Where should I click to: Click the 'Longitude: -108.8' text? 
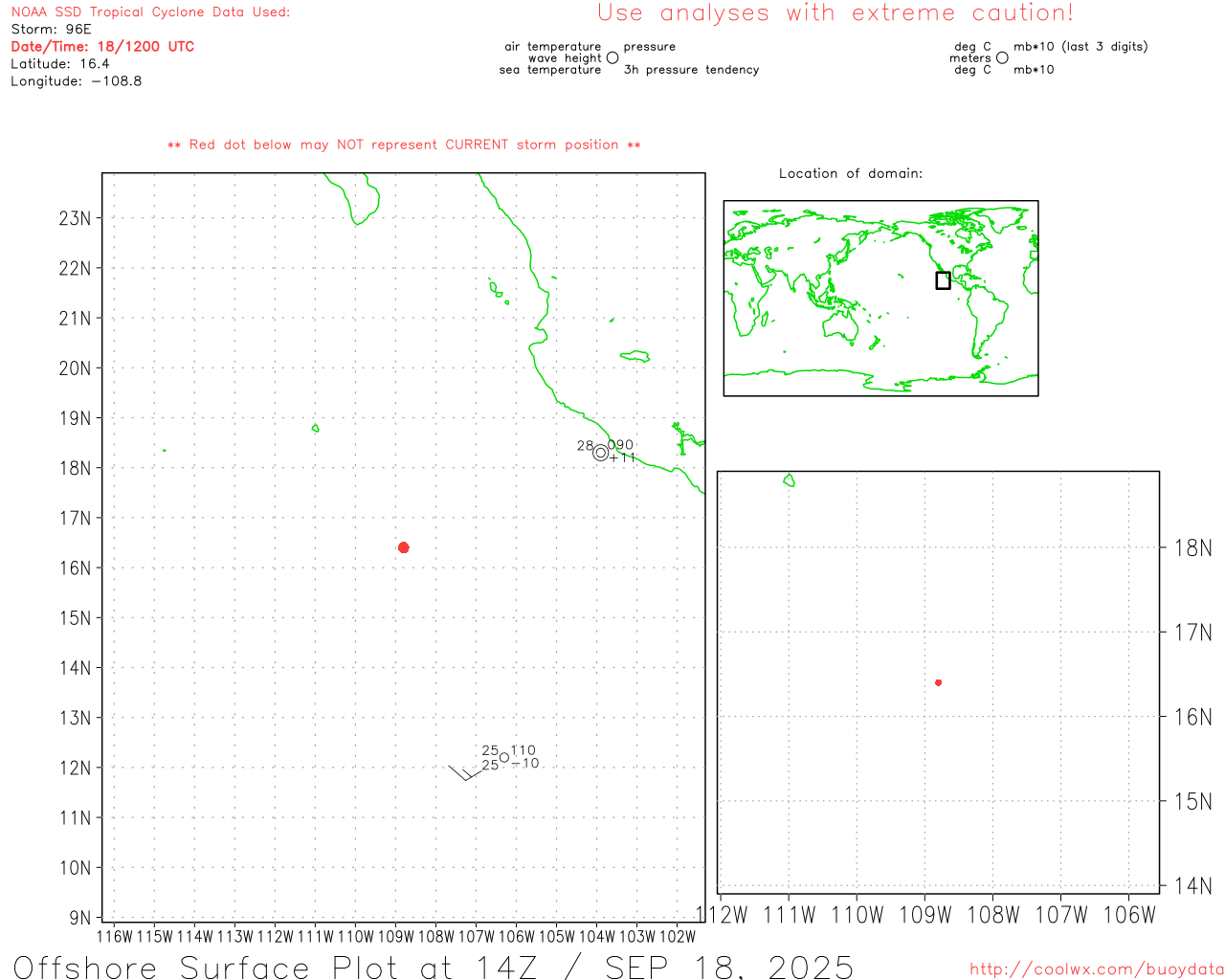tap(77, 81)
